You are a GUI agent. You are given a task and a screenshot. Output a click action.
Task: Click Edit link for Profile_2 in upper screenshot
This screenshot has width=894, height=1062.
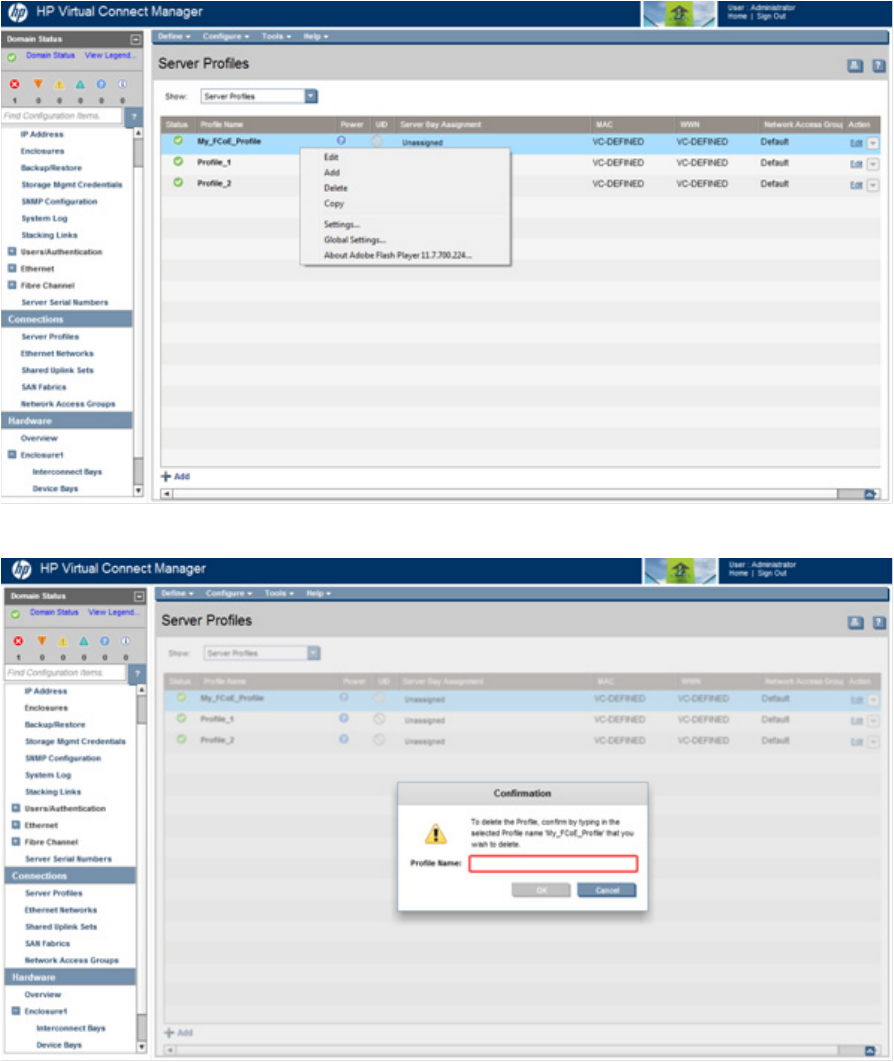(856, 185)
